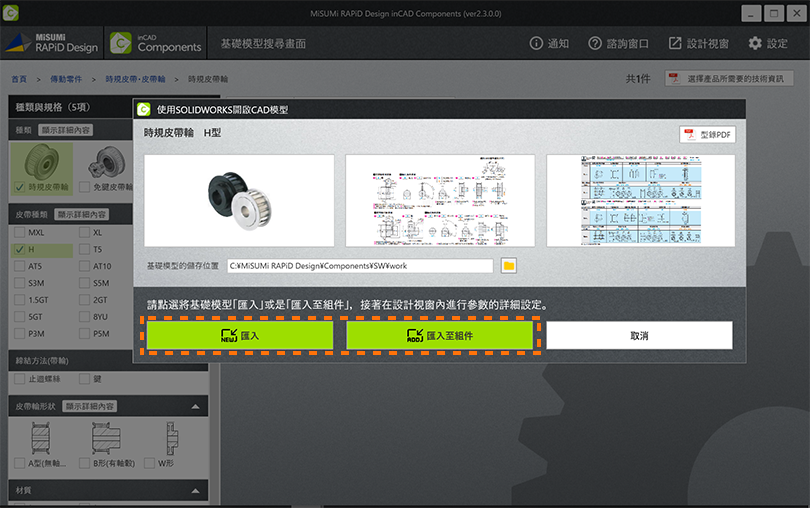This screenshot has width=810, height=508.
Task: Toggle the 時規皮帶輪 type checkbox
Action: pyautogui.click(x=20, y=187)
